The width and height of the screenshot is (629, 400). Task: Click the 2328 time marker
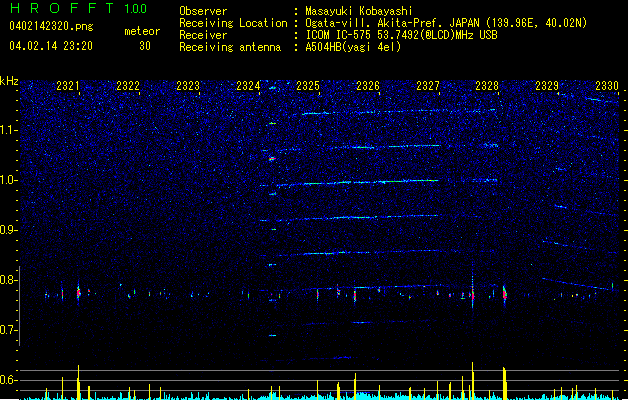click(x=487, y=86)
